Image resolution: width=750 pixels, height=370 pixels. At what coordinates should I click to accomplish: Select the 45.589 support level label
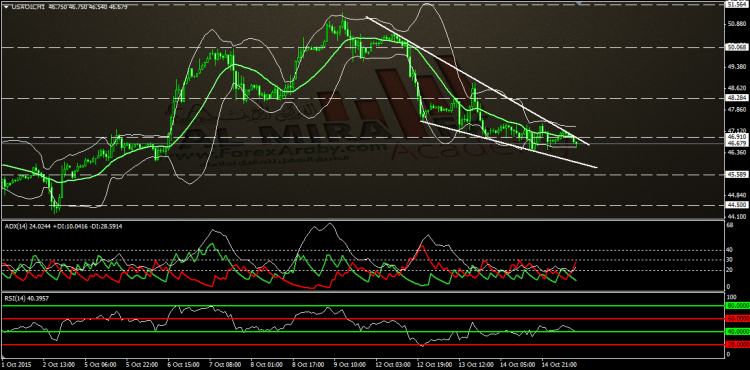click(x=737, y=174)
